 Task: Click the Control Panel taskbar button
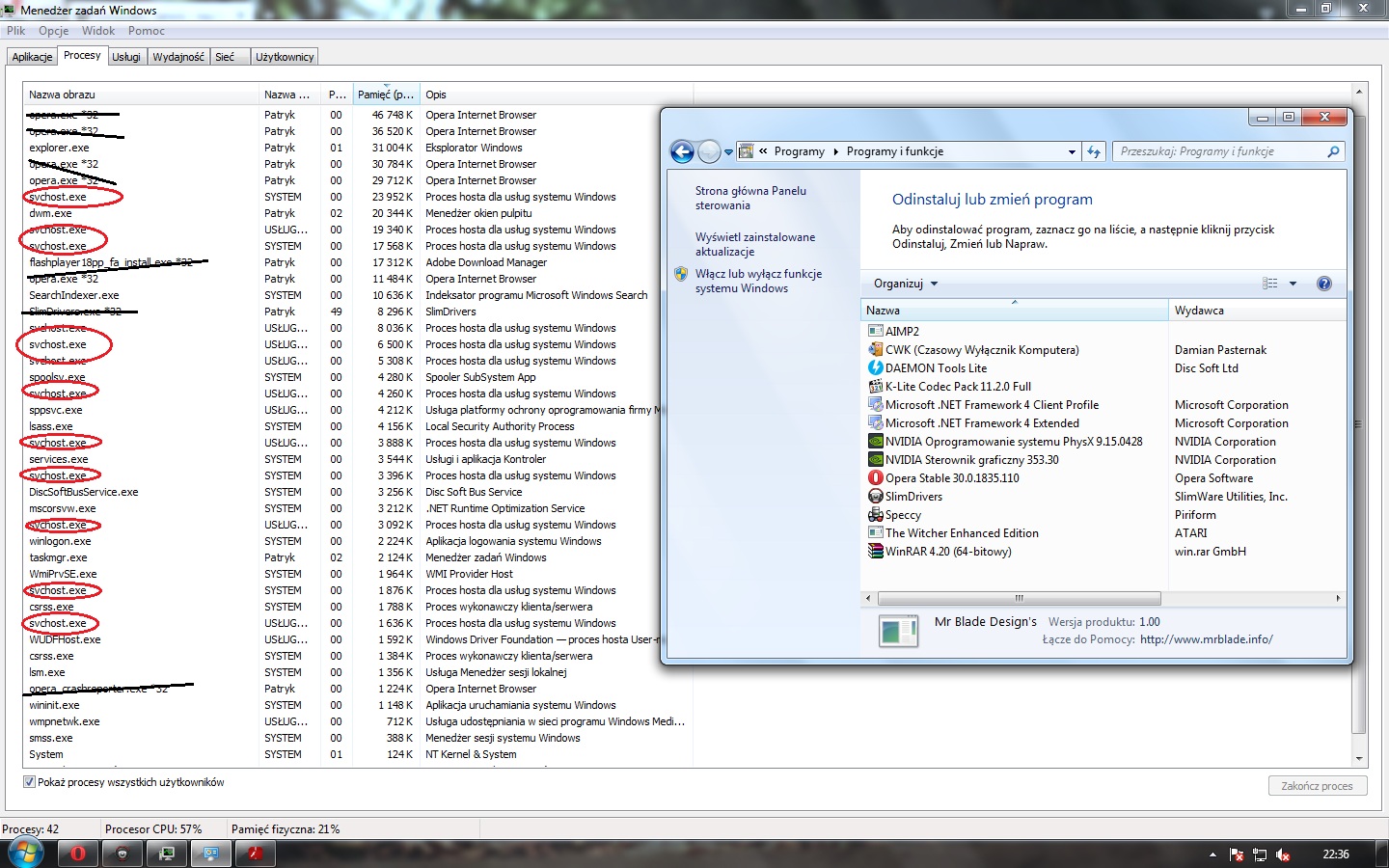tap(211, 854)
